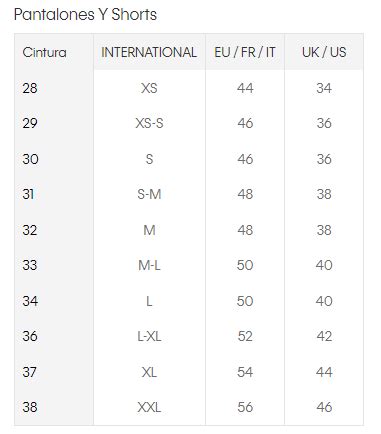The width and height of the screenshot is (381, 434).
Task: Select the M-L size cell
Action: pos(149,265)
